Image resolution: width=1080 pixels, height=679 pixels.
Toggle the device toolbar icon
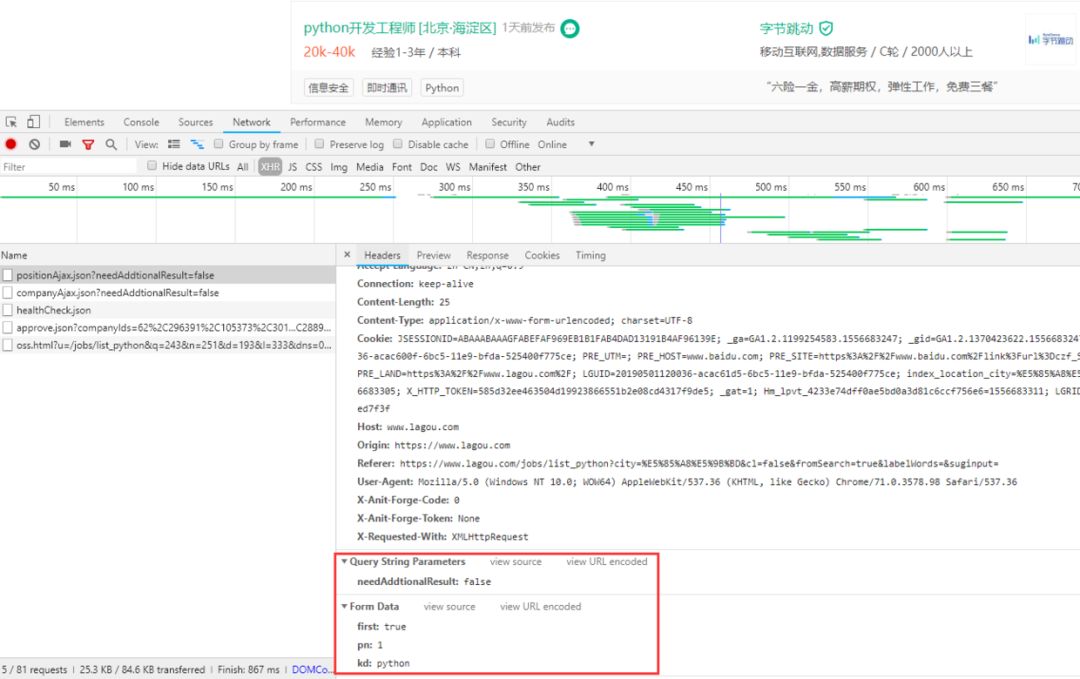coord(33,122)
